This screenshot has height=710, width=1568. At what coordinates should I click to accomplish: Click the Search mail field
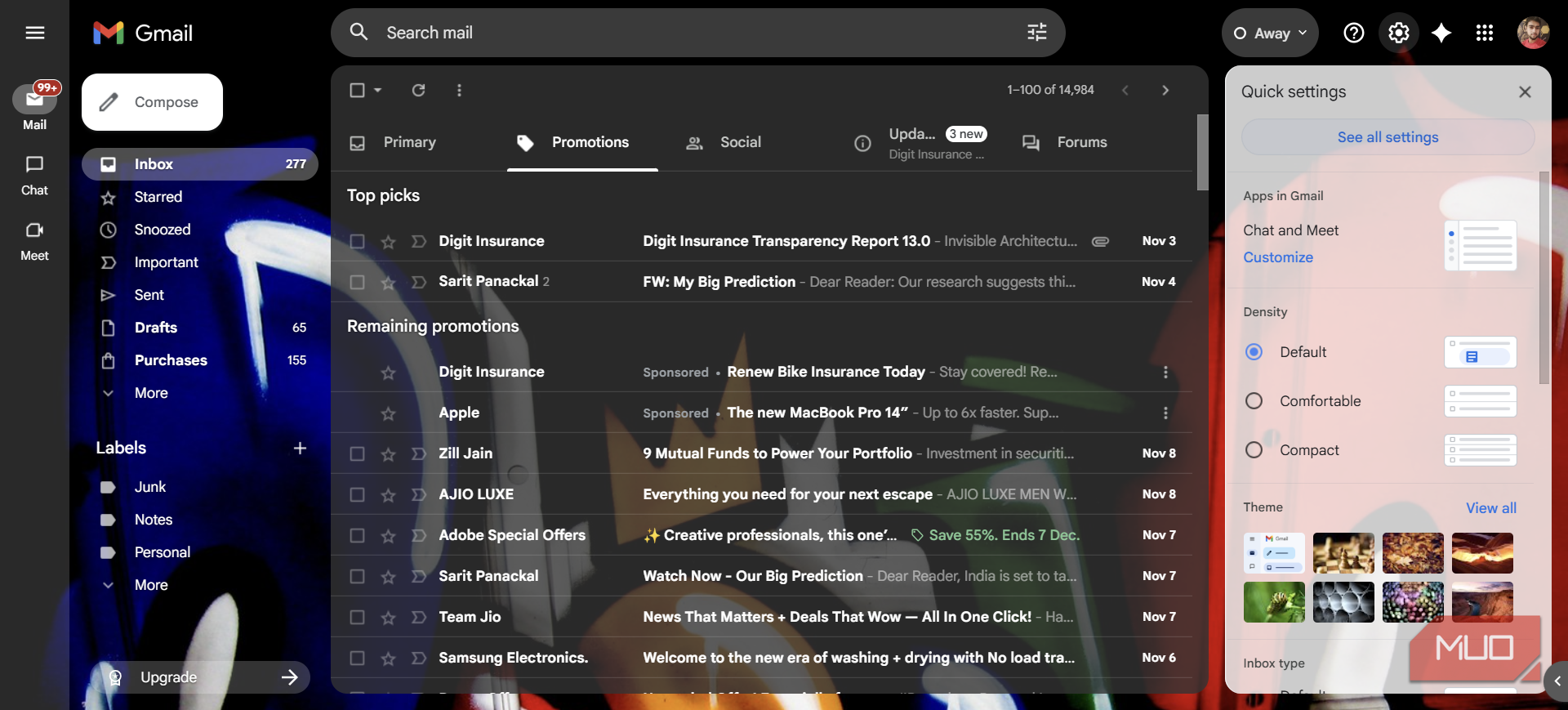pos(698,33)
